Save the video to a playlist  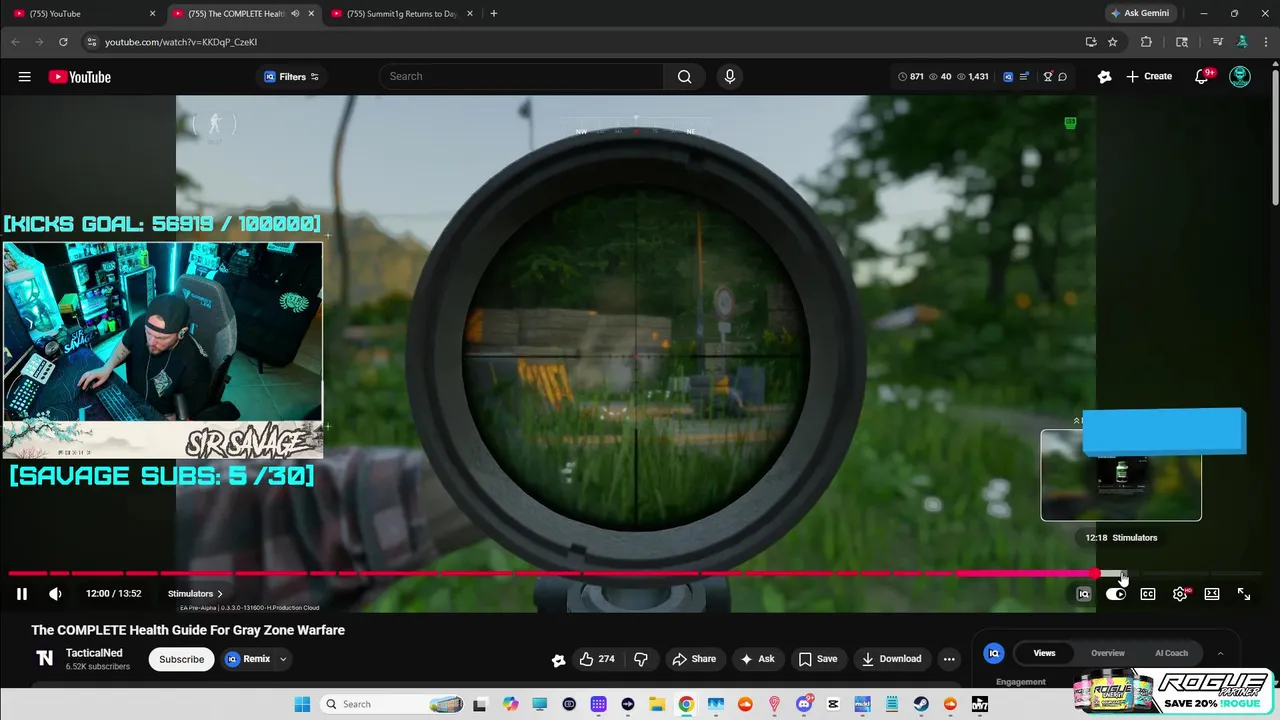[x=817, y=659]
